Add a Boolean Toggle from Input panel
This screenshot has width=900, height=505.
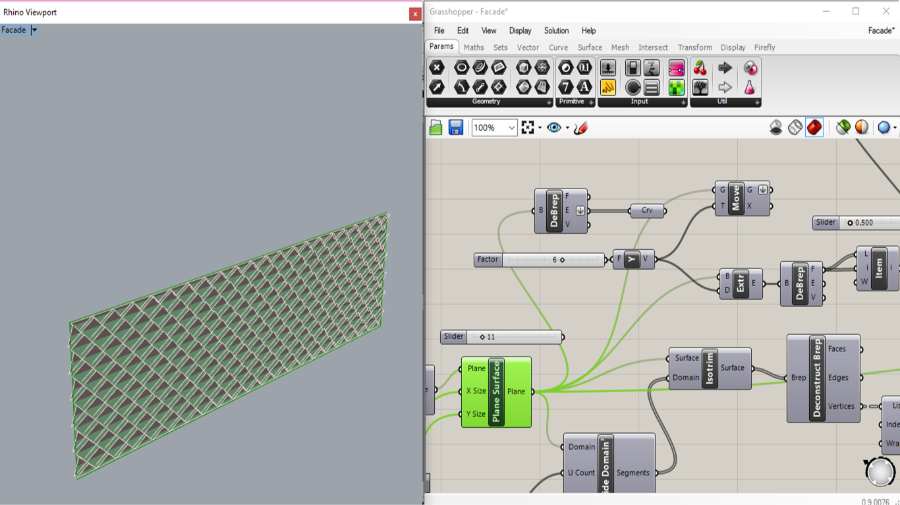(633, 68)
